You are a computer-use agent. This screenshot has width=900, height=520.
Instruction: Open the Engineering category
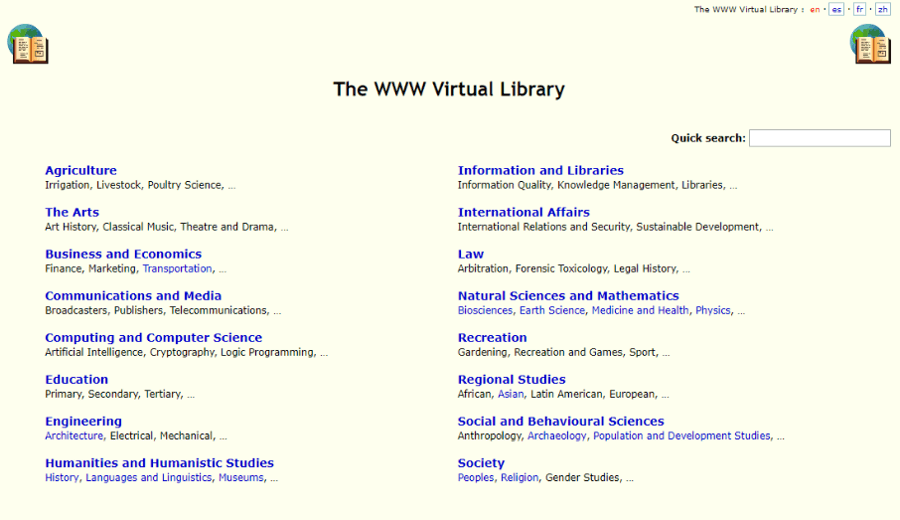[x=83, y=422]
